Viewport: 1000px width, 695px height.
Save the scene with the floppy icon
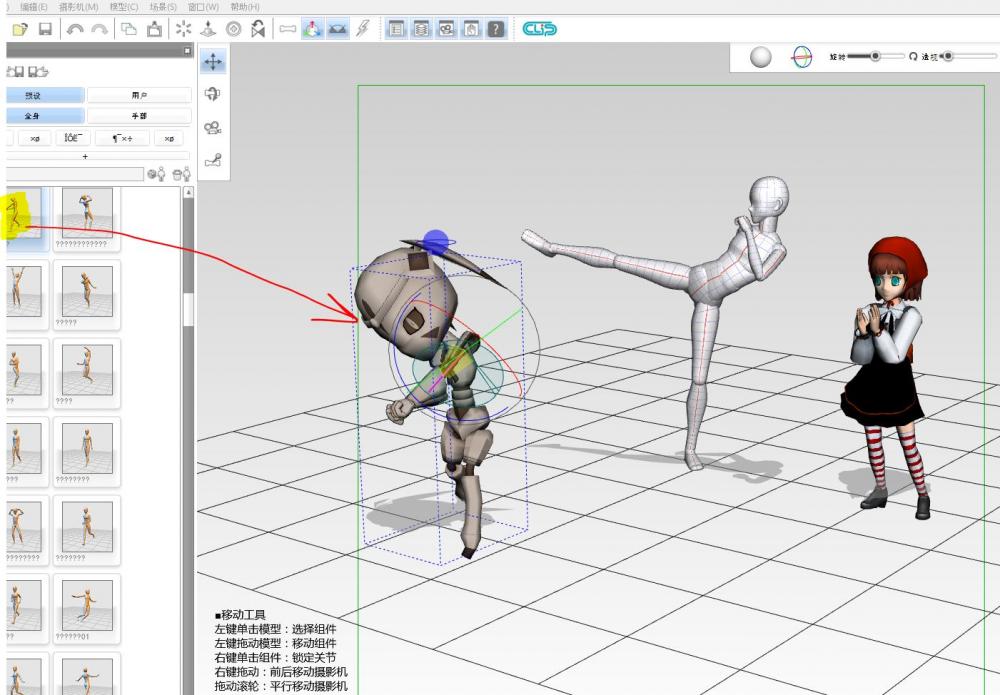coord(45,29)
